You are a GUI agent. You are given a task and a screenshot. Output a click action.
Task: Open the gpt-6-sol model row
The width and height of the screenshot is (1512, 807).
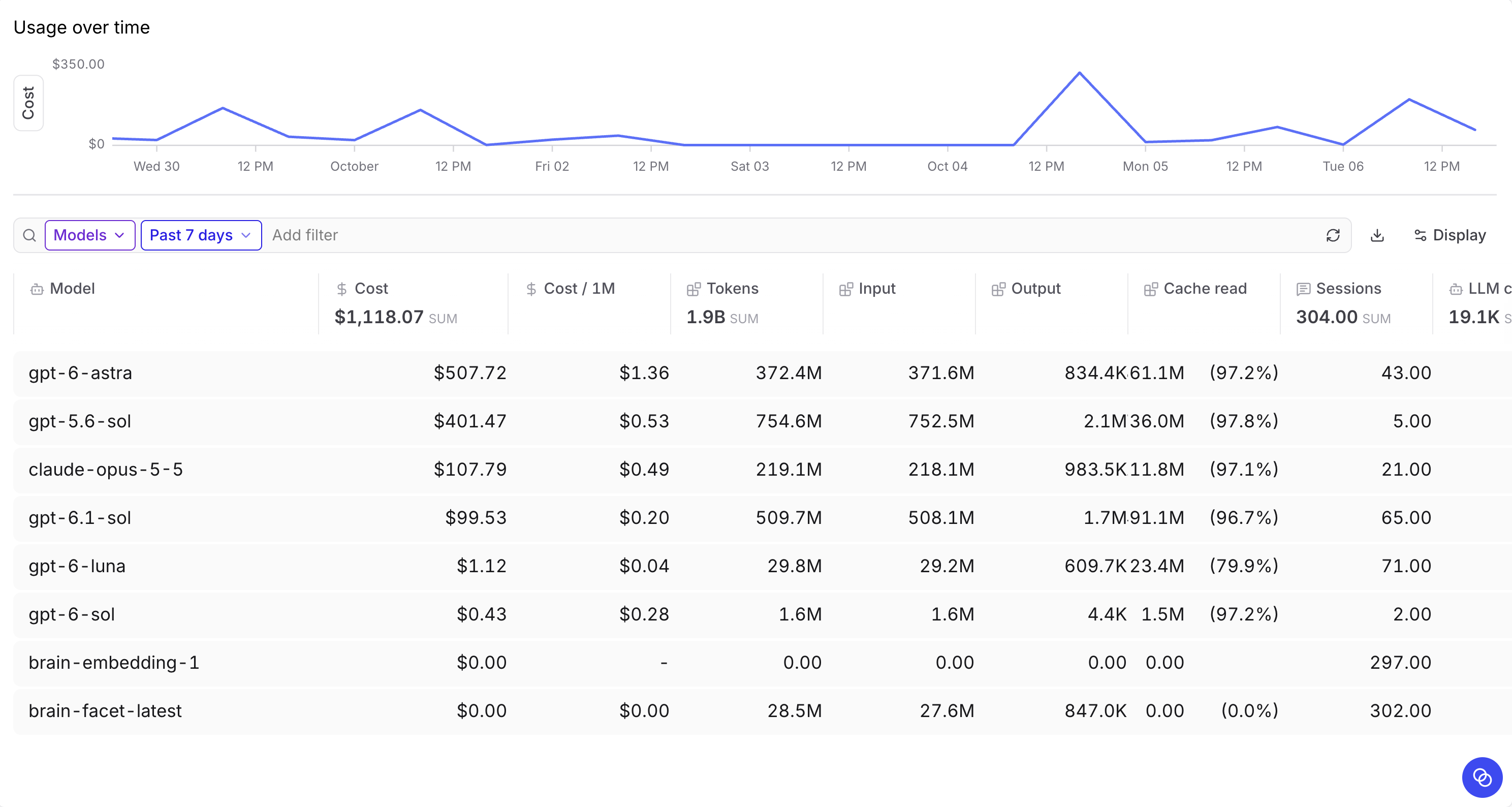coord(763,614)
